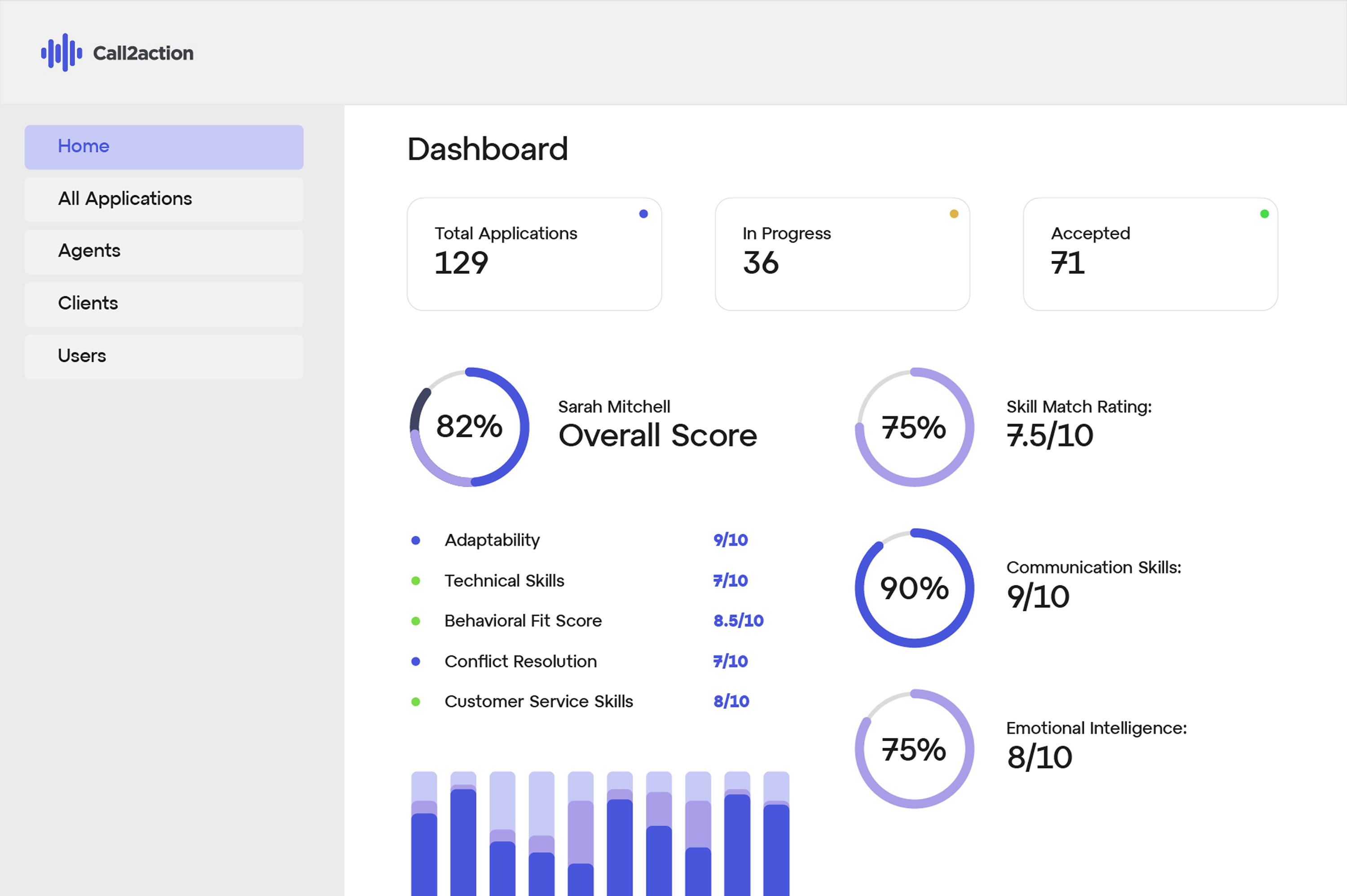Image resolution: width=1347 pixels, height=896 pixels.
Task: Click the Customer Service Skills green bullet
Action: (x=416, y=702)
